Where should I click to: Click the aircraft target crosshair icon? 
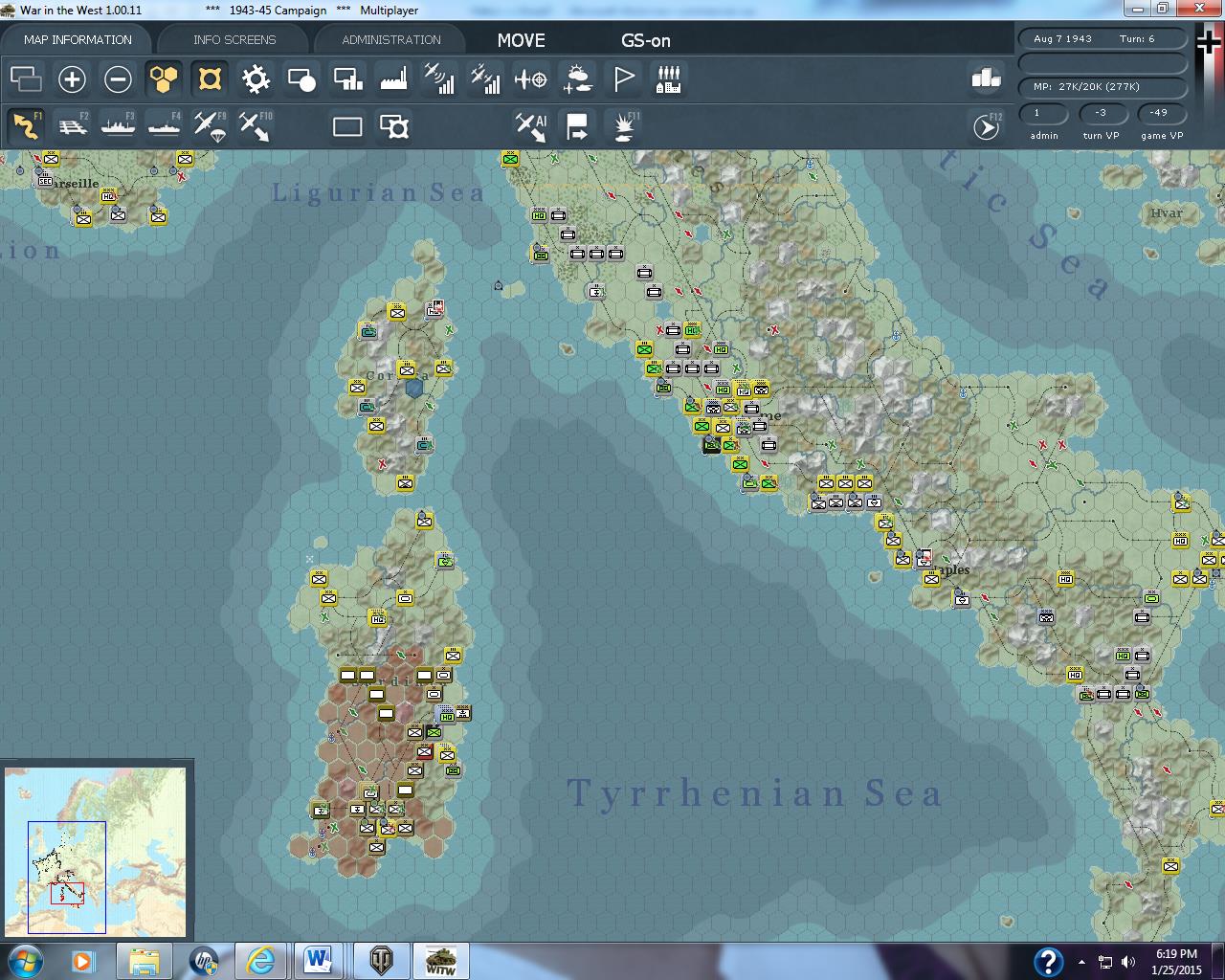coord(531,78)
